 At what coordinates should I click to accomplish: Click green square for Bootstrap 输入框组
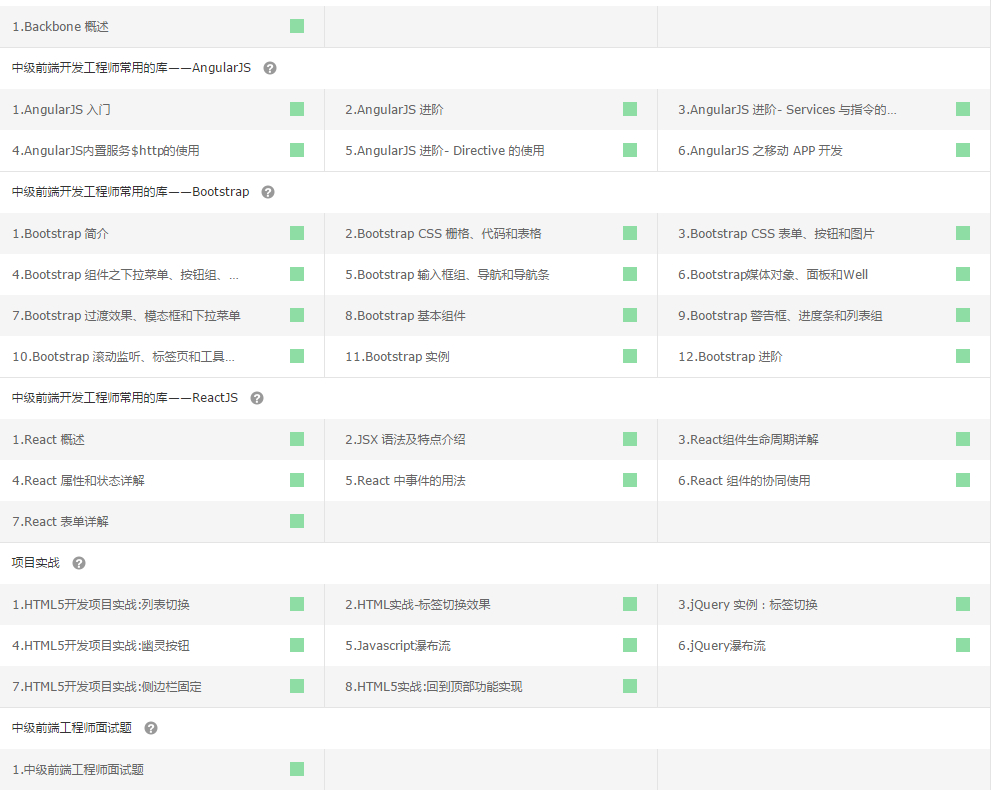[630, 274]
